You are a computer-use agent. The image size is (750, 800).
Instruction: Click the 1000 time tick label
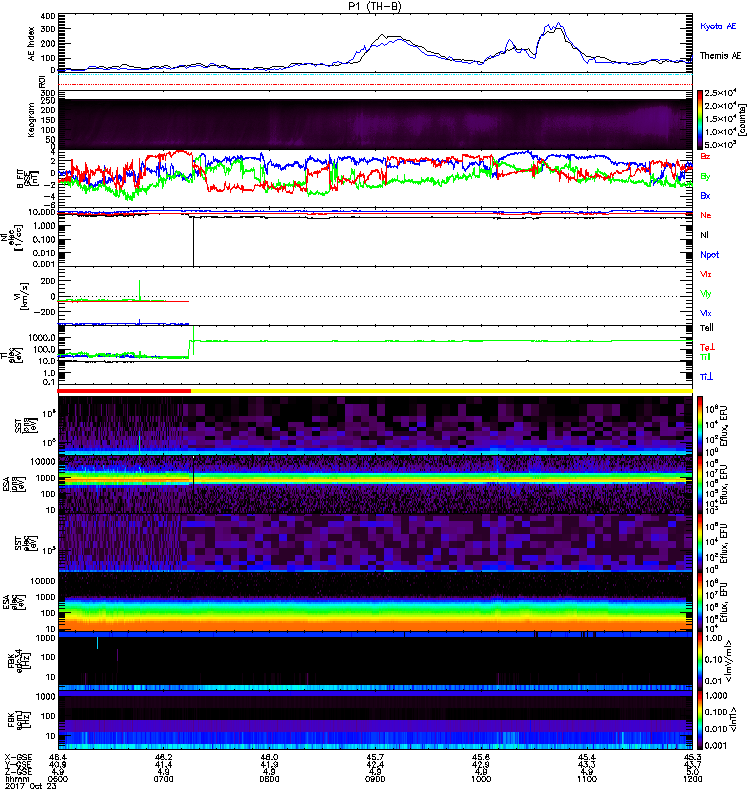481,779
